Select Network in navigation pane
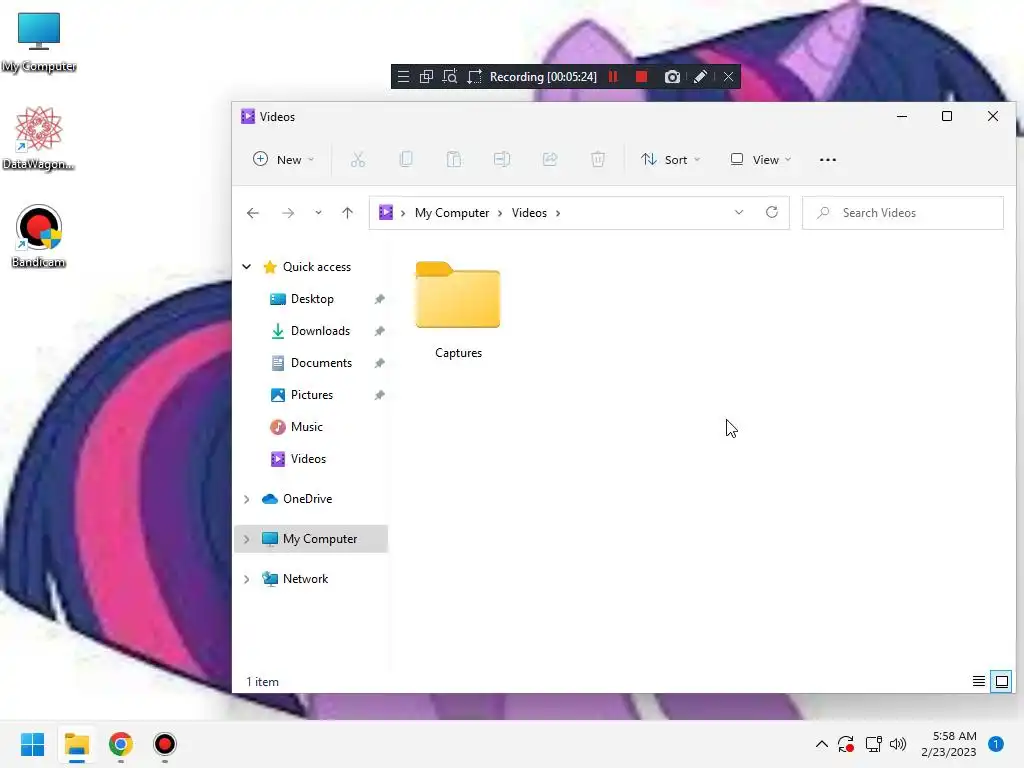The width and height of the screenshot is (1024, 768). pos(305,579)
